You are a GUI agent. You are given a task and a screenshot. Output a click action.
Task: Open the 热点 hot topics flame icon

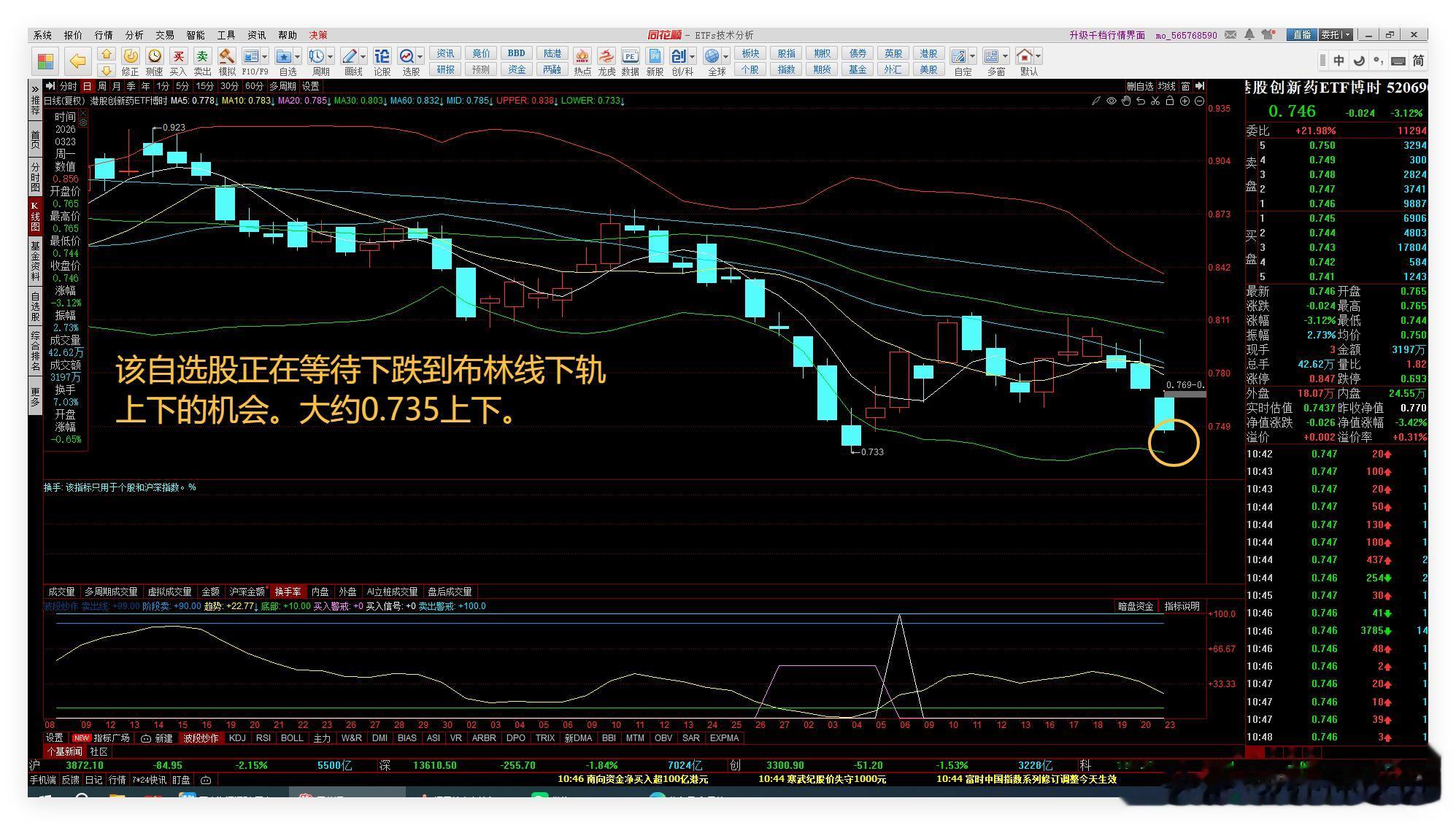[582, 57]
